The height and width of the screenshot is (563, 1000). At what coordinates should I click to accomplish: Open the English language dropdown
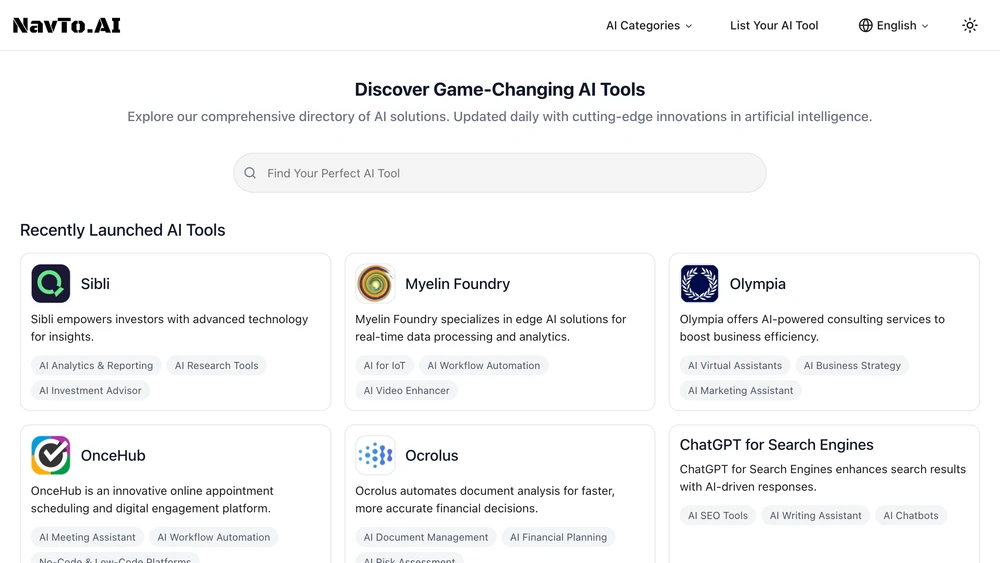pyautogui.click(x=893, y=26)
